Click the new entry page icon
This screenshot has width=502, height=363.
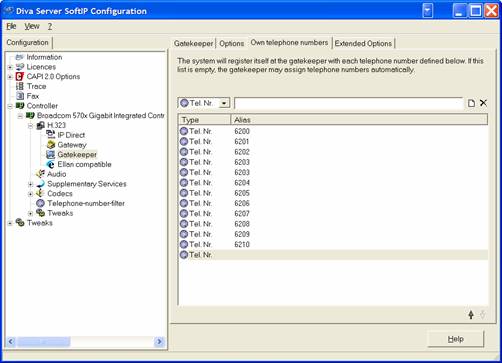point(471,103)
